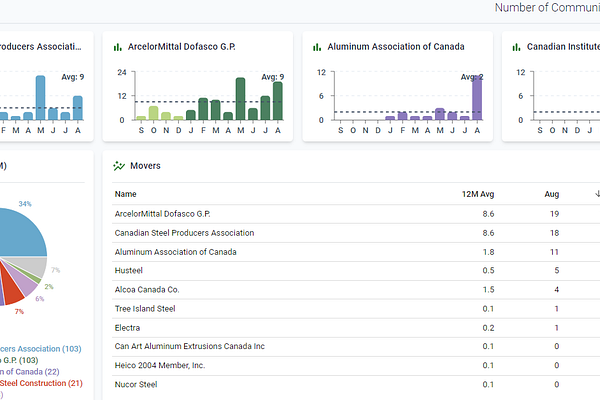Select Heico 2004 Member, Inc. row
The height and width of the screenshot is (400, 600).
click(356, 366)
